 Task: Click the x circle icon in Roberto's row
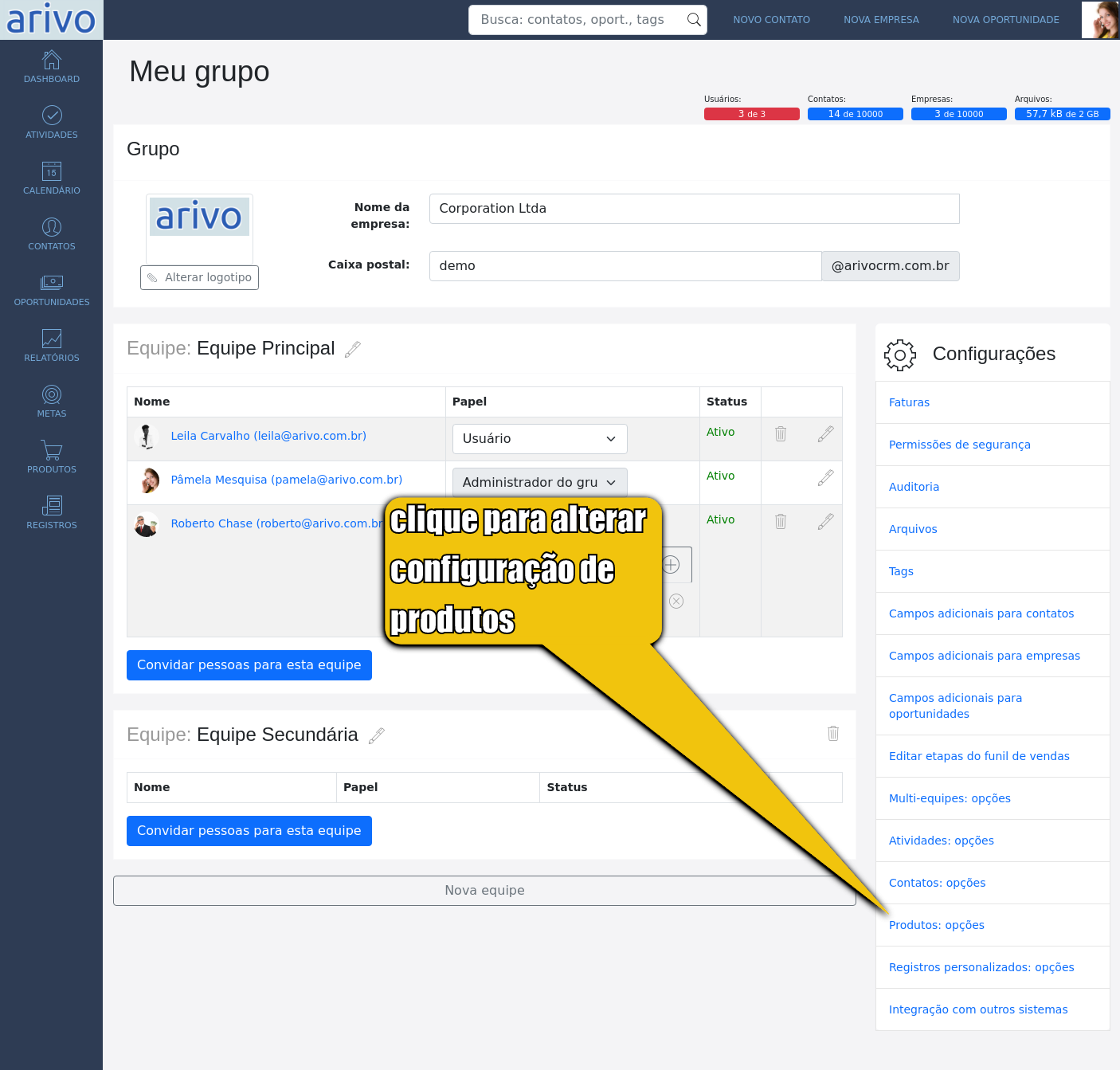coord(676,601)
